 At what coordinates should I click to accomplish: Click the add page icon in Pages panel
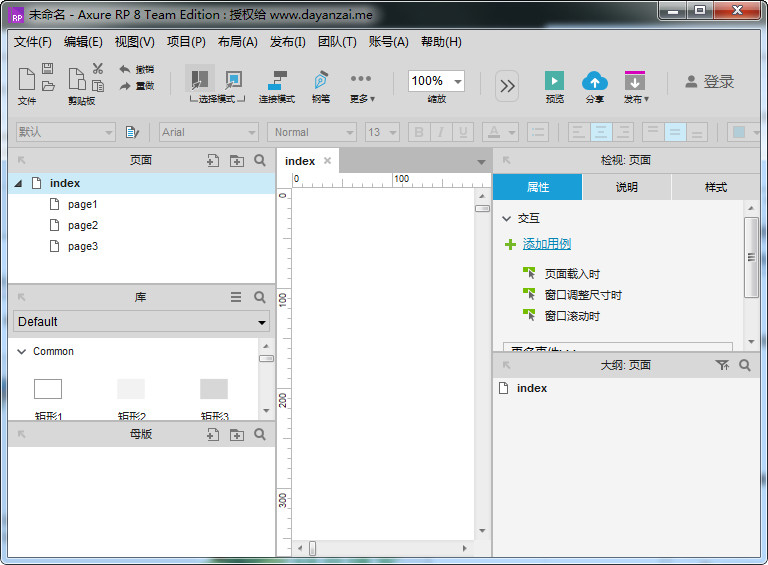[213, 160]
